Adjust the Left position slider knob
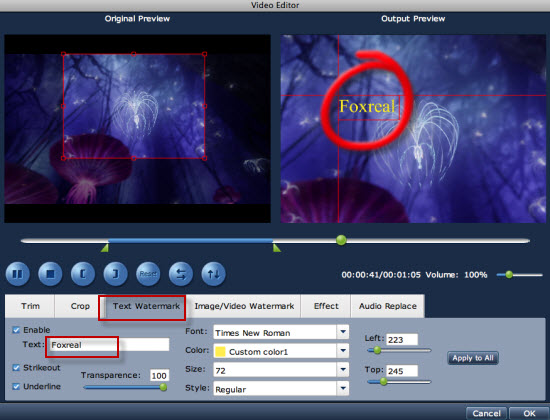Image resolution: width=550 pixels, height=420 pixels. [377, 350]
